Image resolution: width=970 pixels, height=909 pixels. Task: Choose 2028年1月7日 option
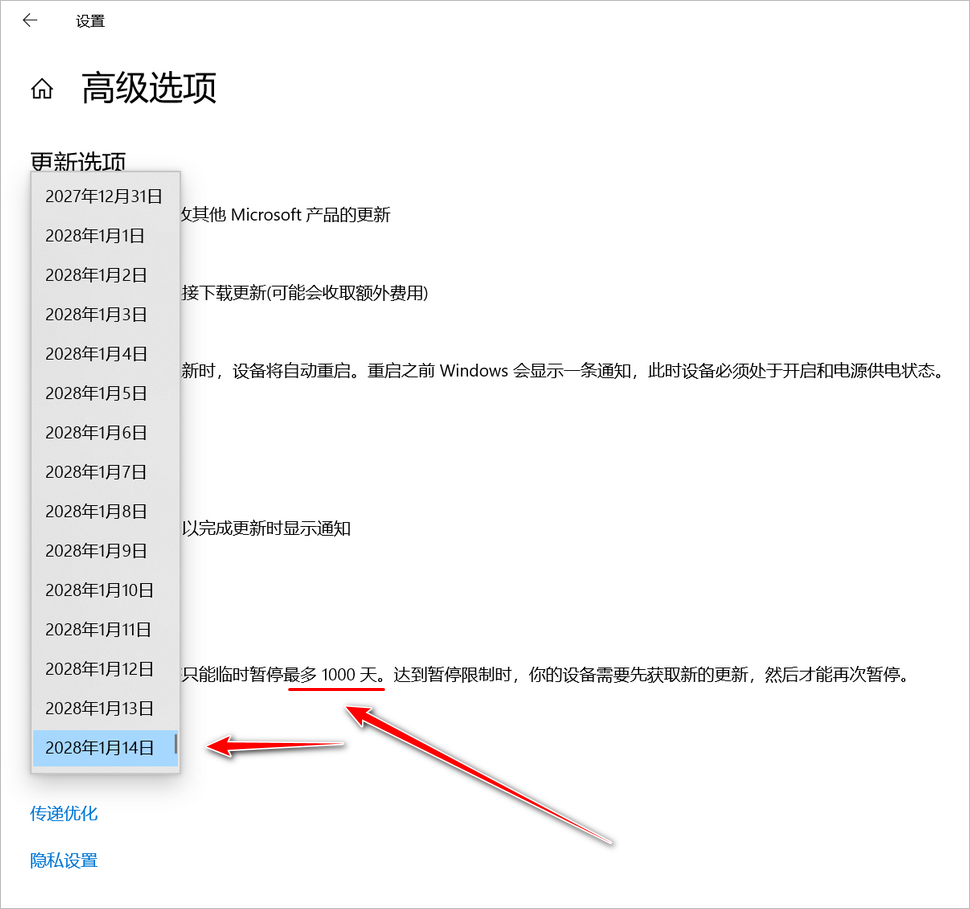(x=96, y=471)
